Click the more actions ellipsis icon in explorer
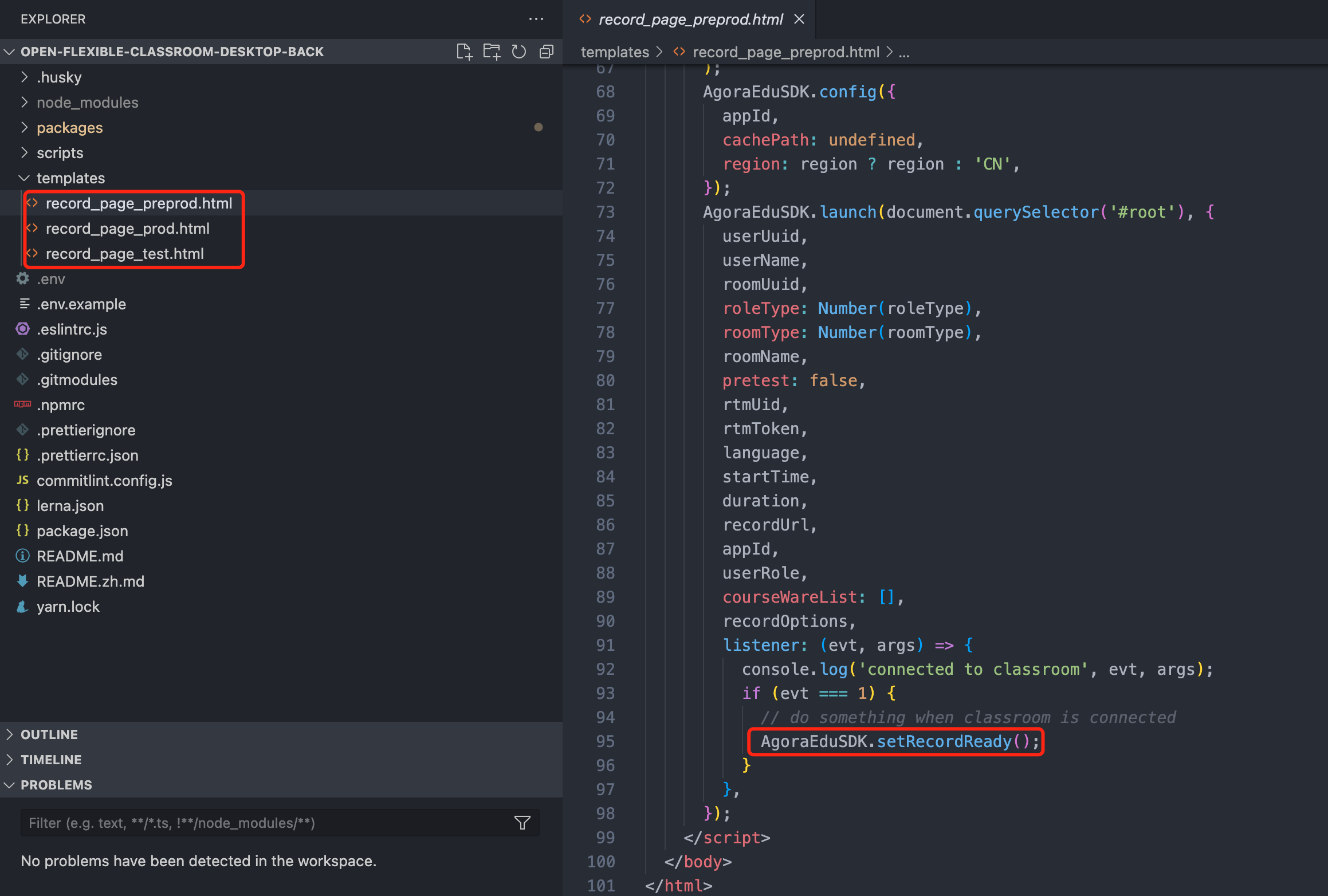The image size is (1328, 896). (x=536, y=18)
